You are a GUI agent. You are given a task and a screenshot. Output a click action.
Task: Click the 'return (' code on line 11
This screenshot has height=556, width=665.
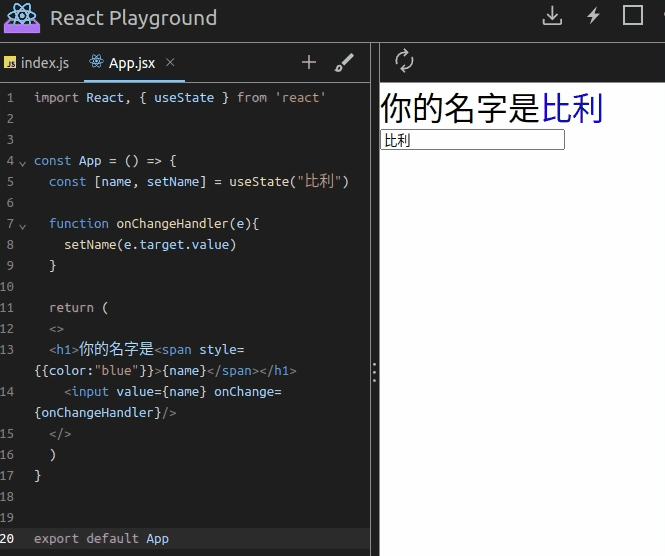[x=78, y=307]
